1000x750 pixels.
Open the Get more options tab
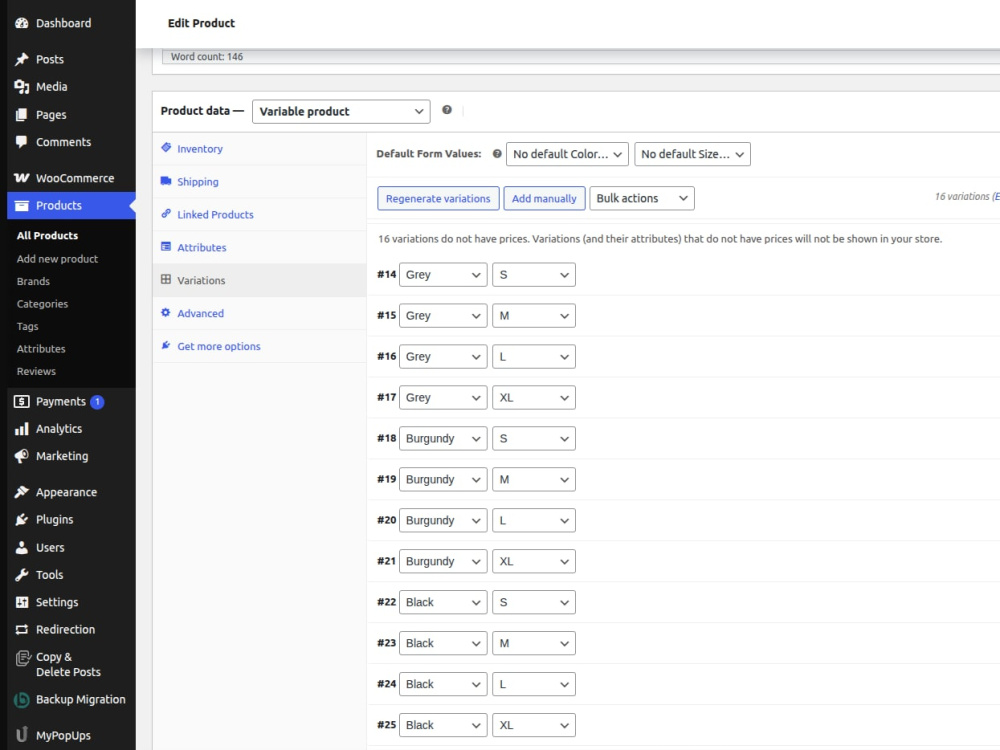pos(260,346)
